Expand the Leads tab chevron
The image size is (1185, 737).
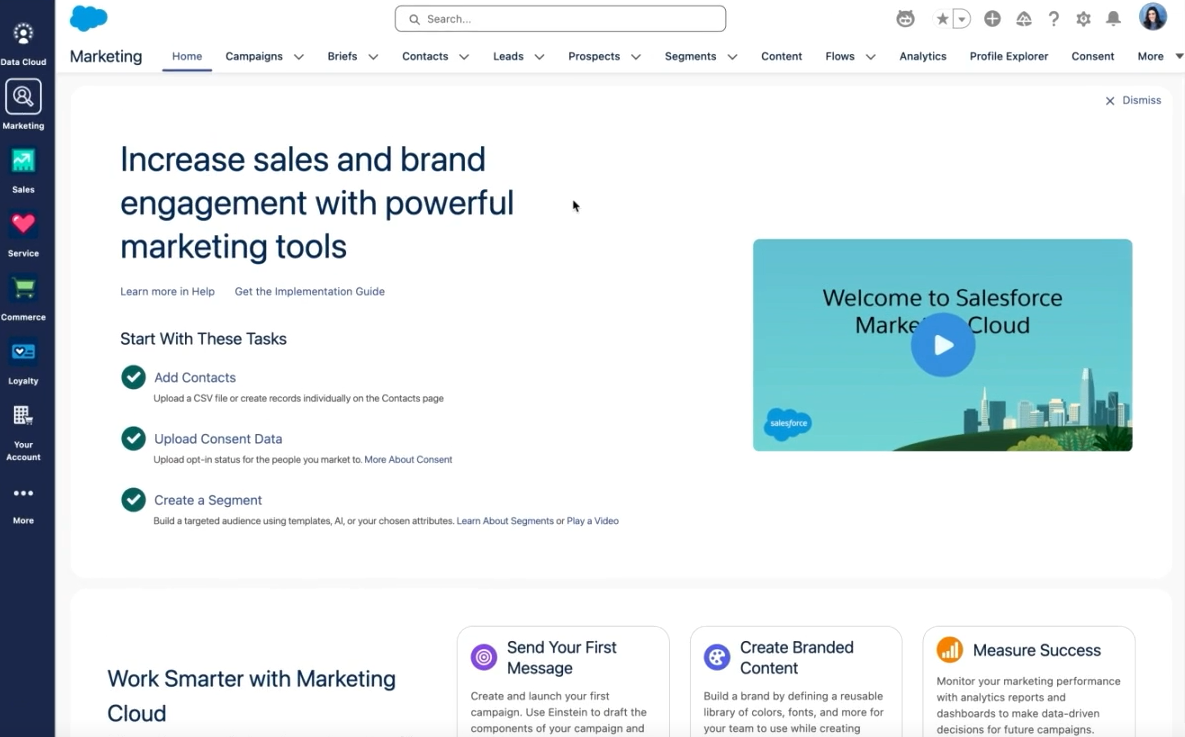(x=540, y=57)
